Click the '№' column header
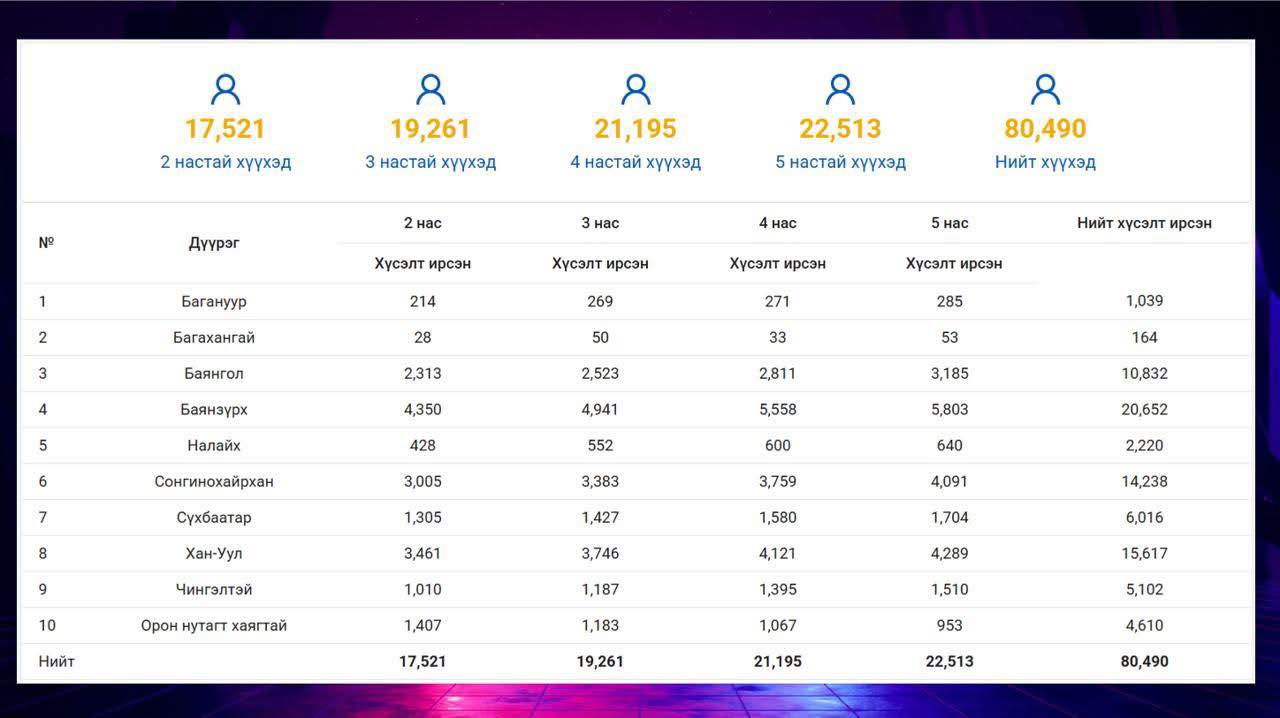Image resolution: width=1280 pixels, height=718 pixels. tap(46, 243)
